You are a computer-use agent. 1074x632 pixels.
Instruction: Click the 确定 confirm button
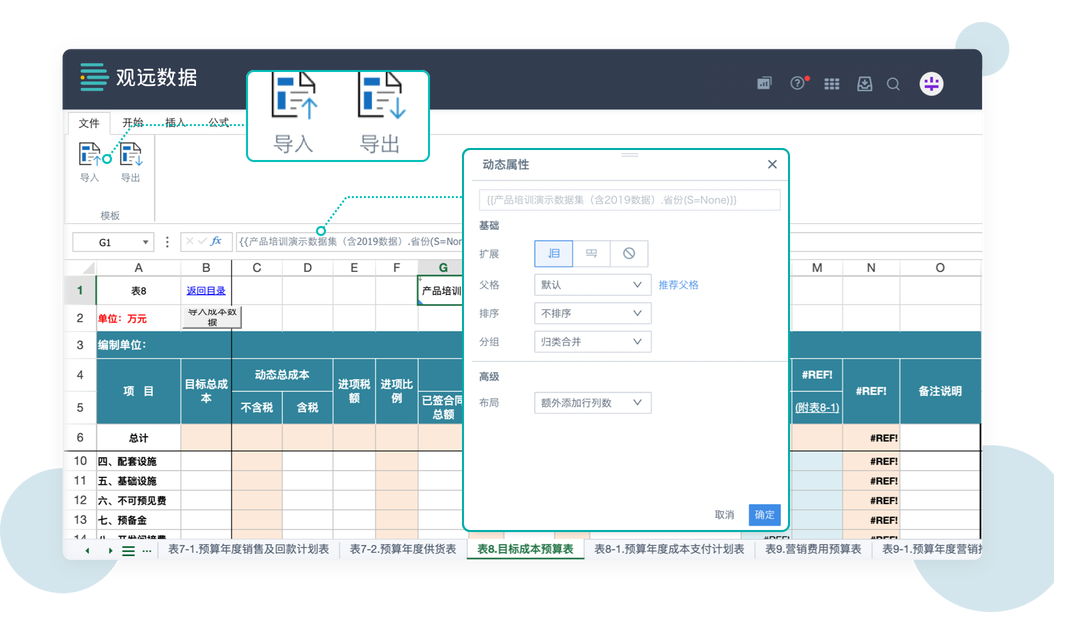click(765, 514)
